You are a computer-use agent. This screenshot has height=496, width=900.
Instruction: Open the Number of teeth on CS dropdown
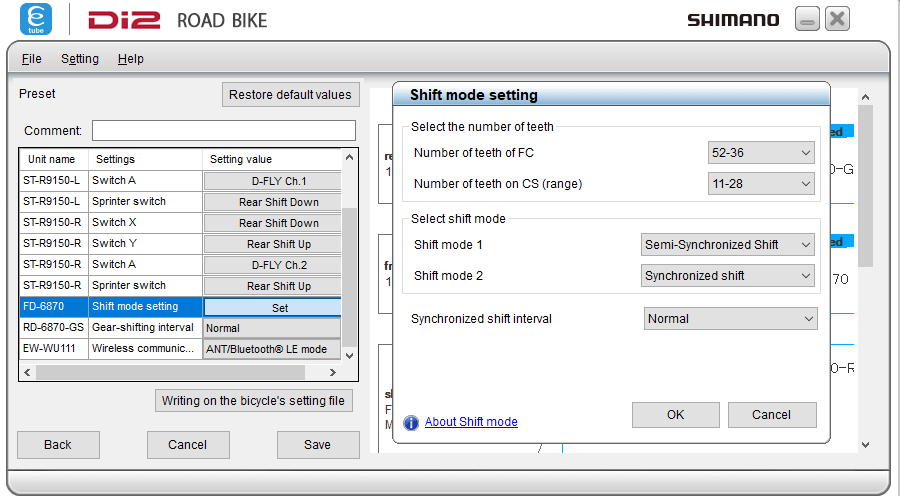[761, 184]
